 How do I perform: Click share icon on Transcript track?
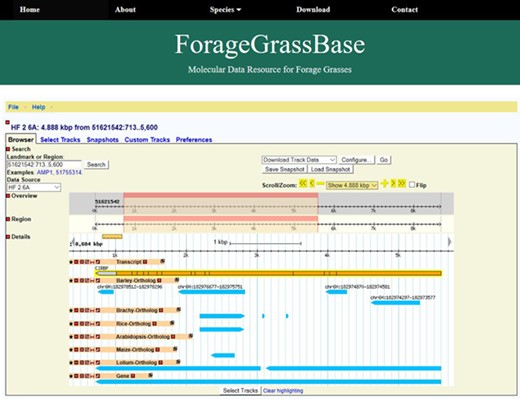(x=87, y=262)
